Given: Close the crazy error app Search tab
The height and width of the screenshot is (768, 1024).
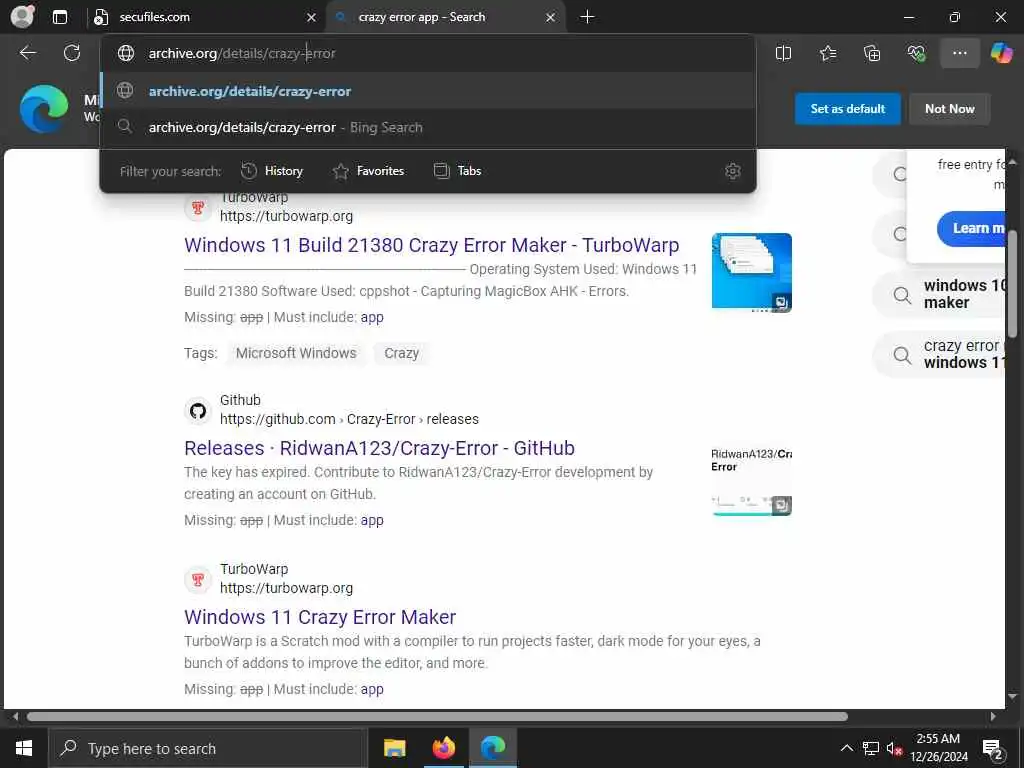Looking at the screenshot, I should point(551,18).
